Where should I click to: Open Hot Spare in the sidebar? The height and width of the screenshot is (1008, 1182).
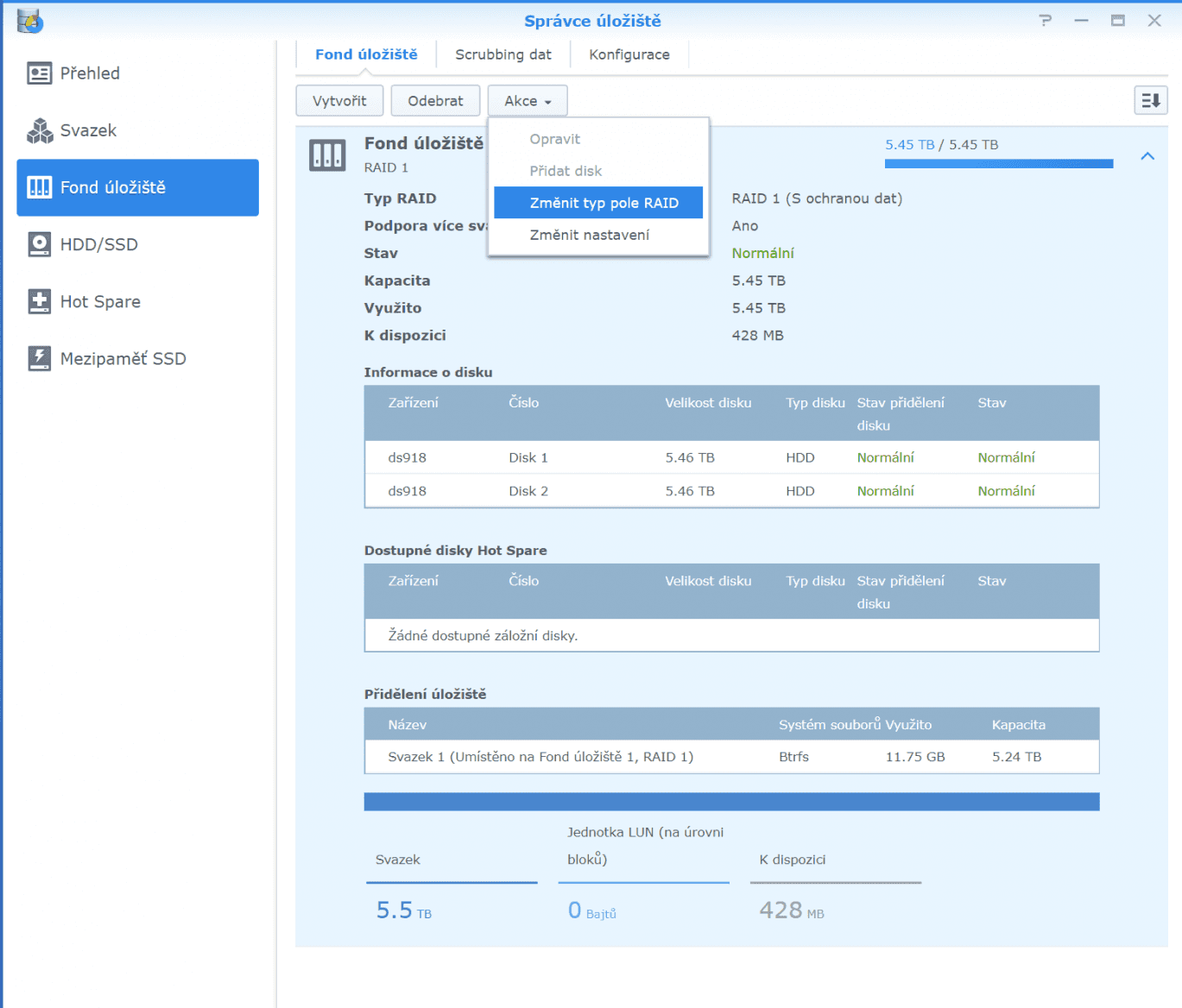click(138, 301)
